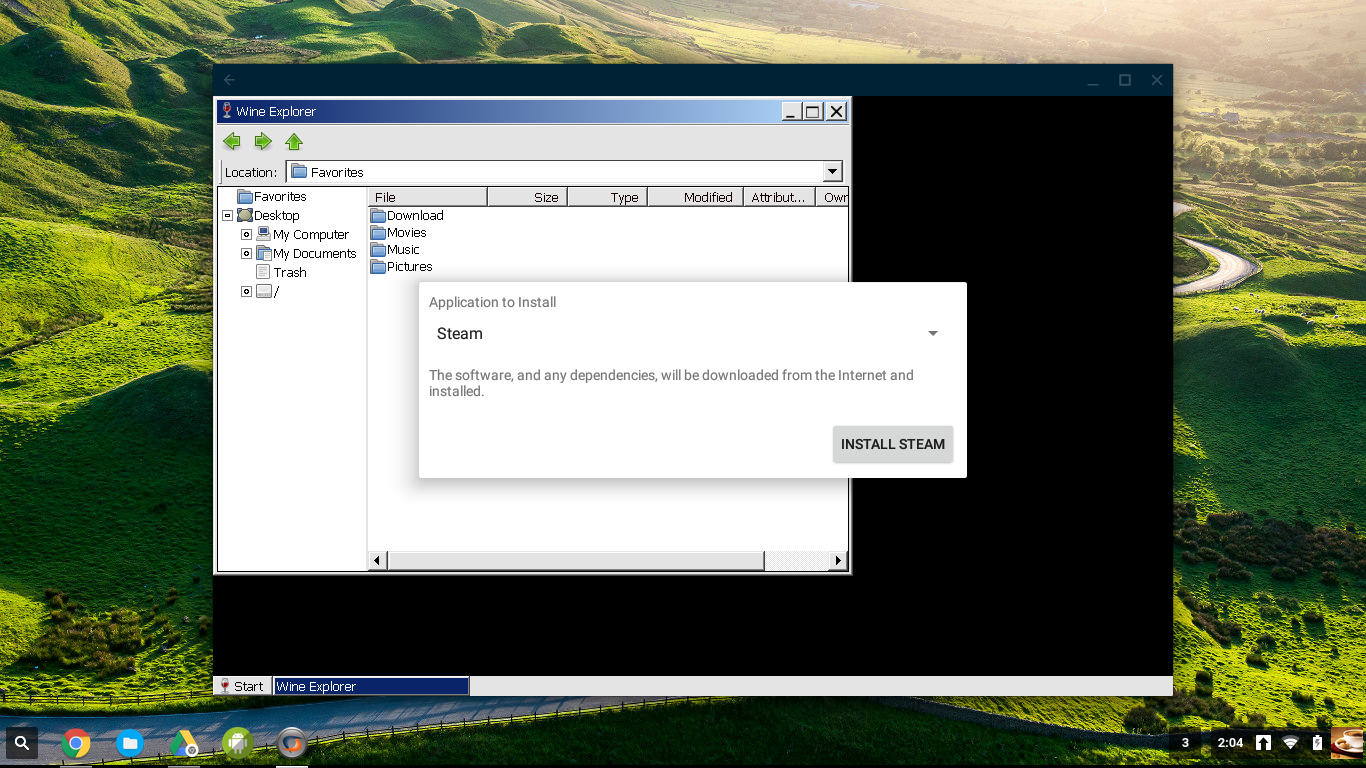The image size is (1366, 768).
Task: Click the Wine Start button
Action: 242,686
